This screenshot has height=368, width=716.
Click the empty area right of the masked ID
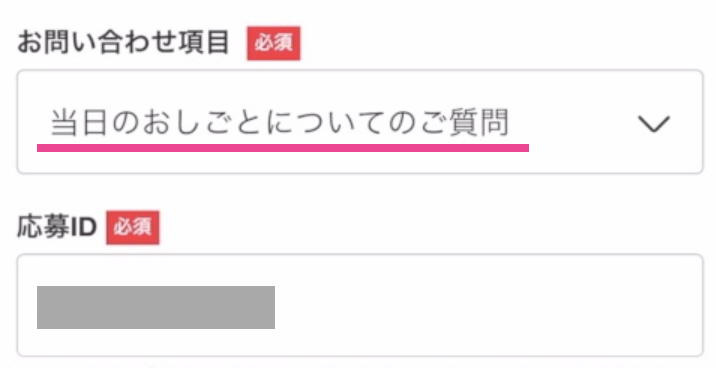pyautogui.click(x=486, y=307)
